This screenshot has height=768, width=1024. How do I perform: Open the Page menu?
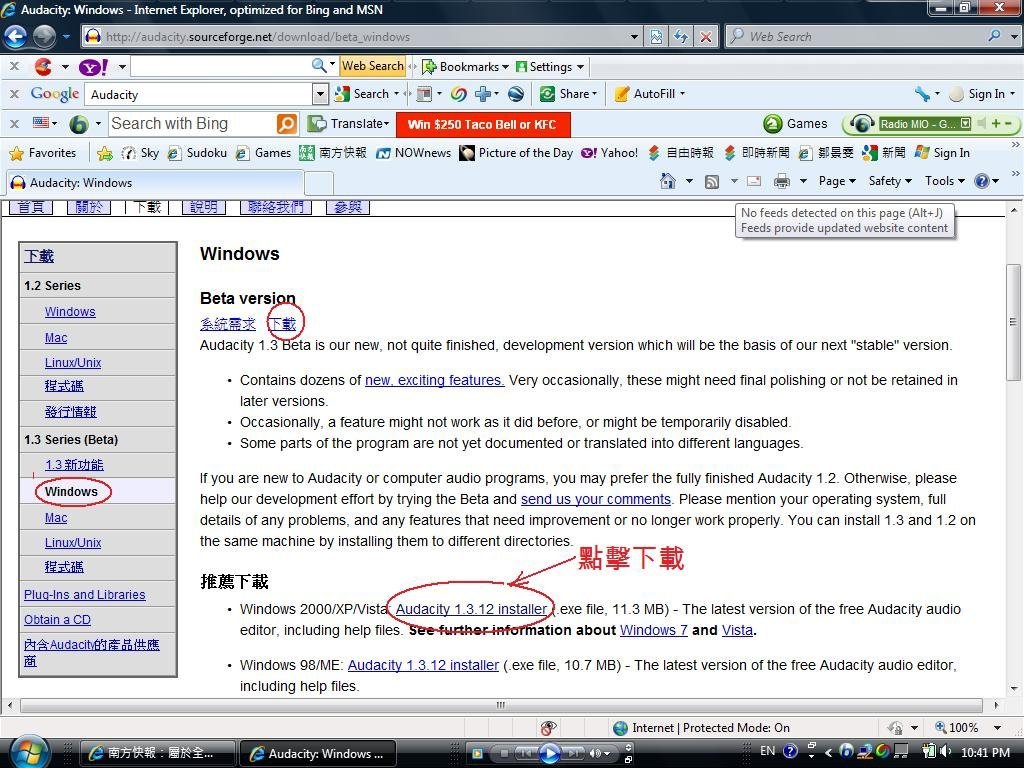837,181
